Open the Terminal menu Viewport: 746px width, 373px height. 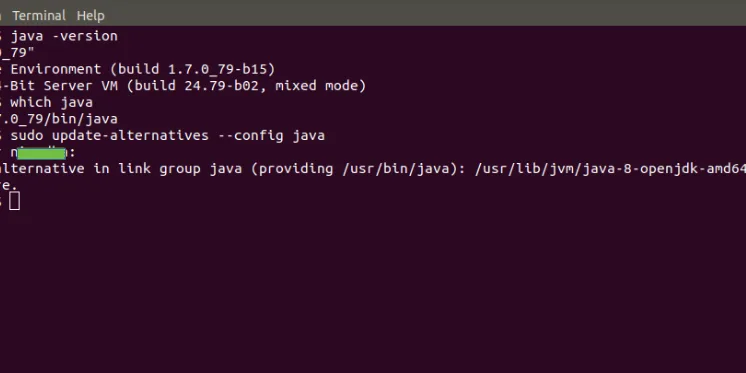coord(39,16)
